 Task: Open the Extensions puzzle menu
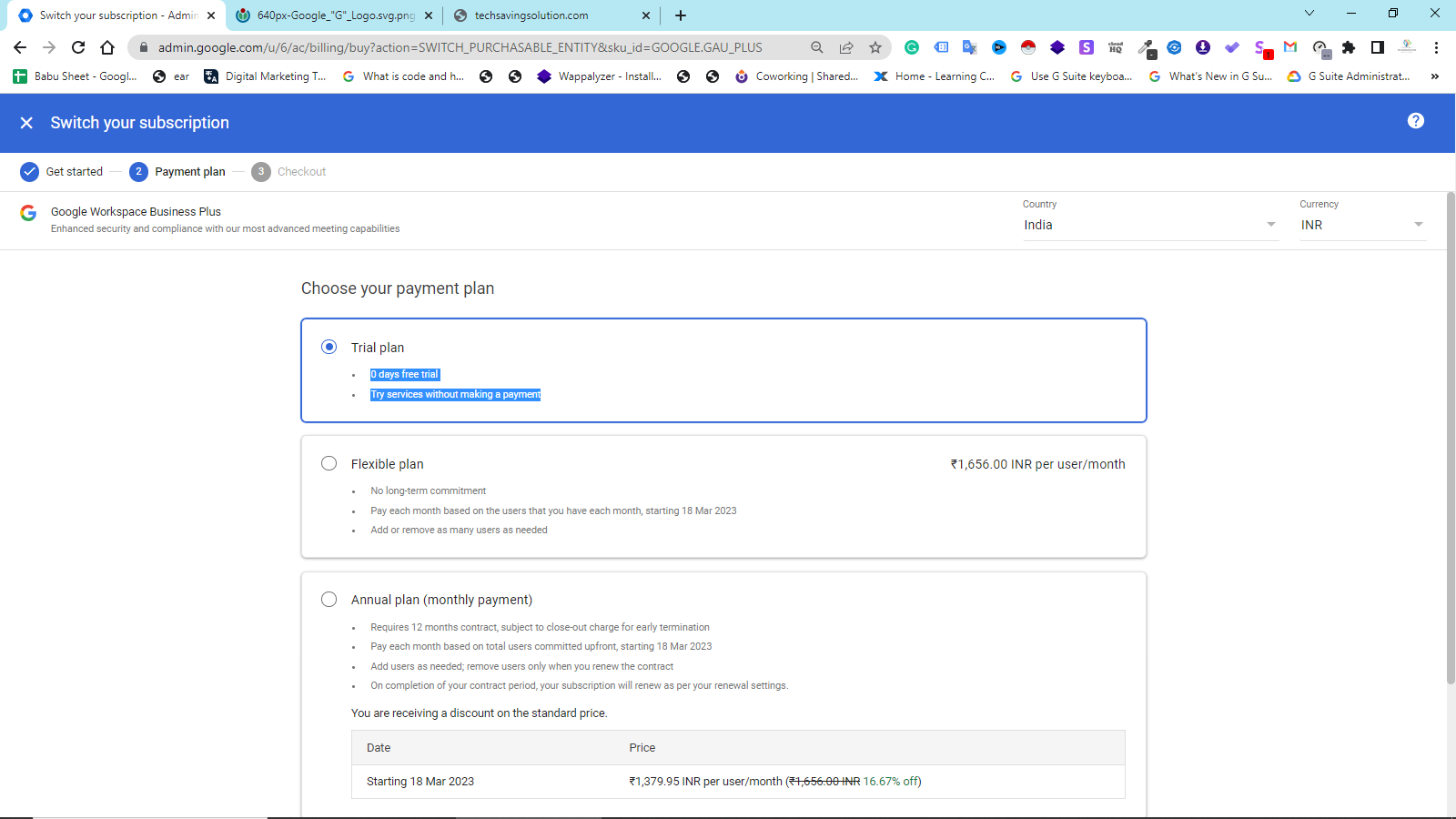[1349, 47]
